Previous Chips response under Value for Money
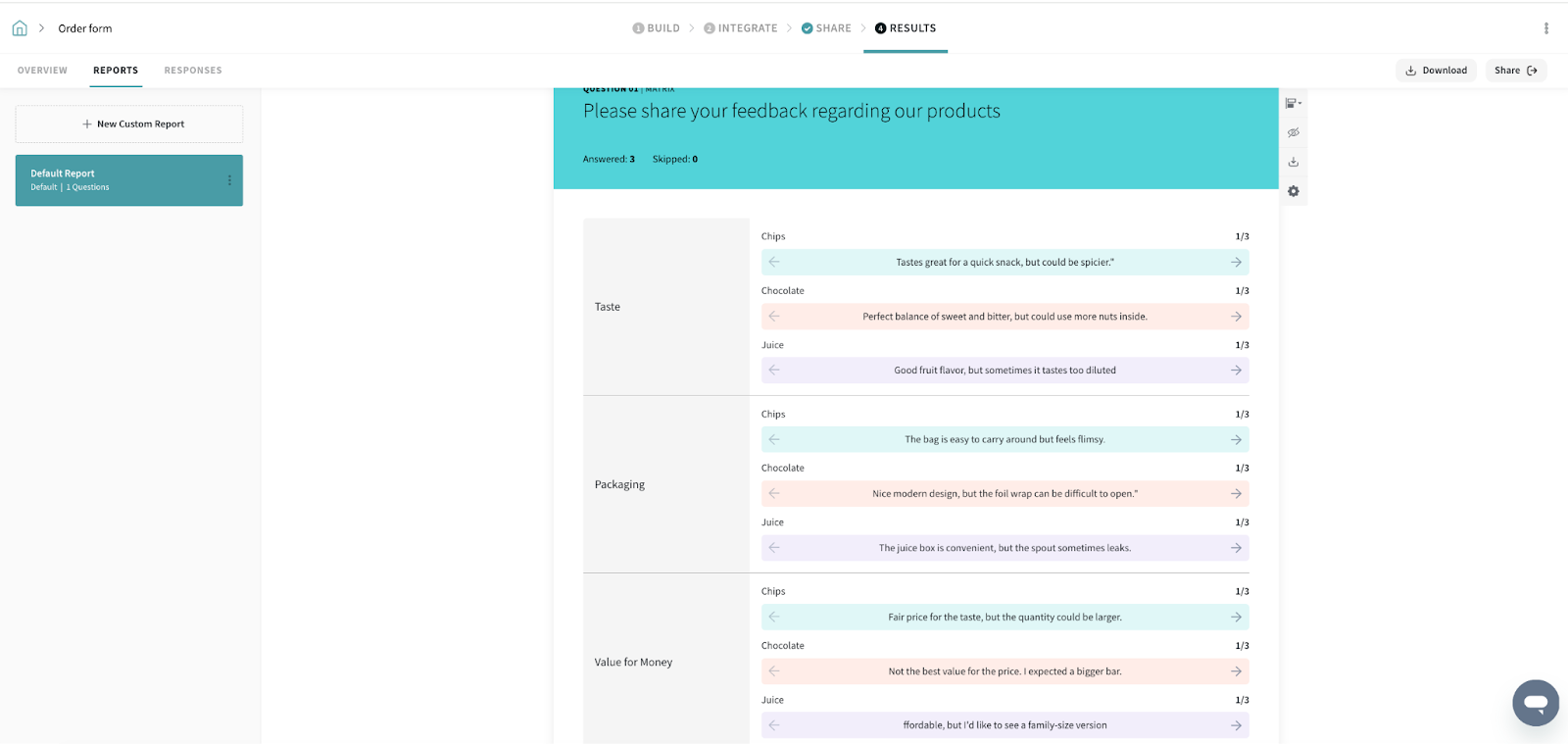 (774, 618)
